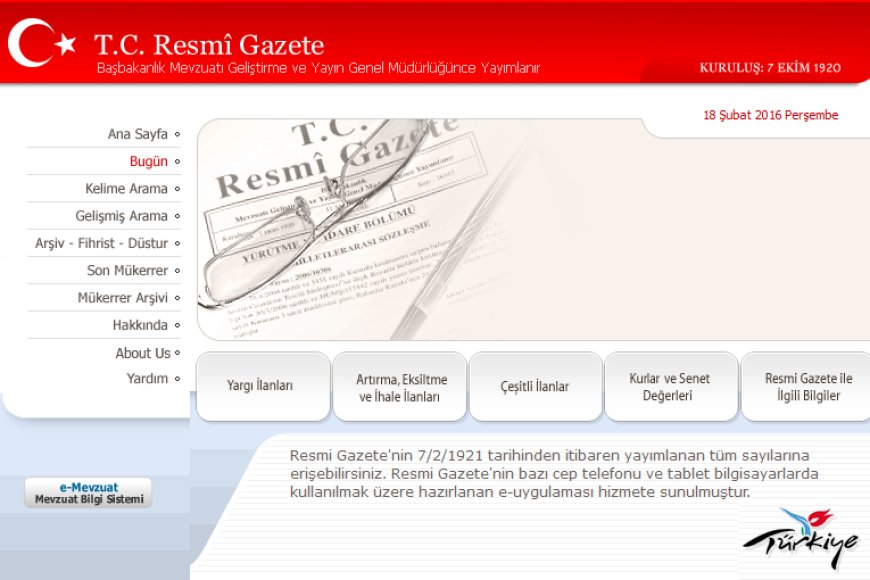Click the Resmî Gazete newspaper banner image
870x580 pixels.
pos(420,230)
